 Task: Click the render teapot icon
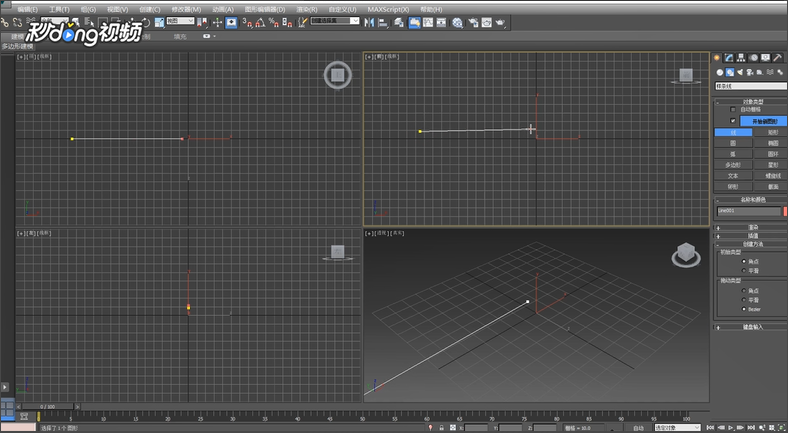pyautogui.click(x=501, y=22)
